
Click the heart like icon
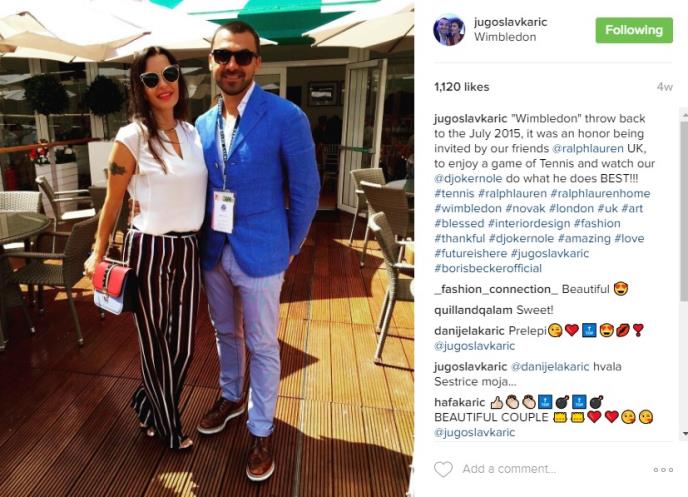(443, 469)
